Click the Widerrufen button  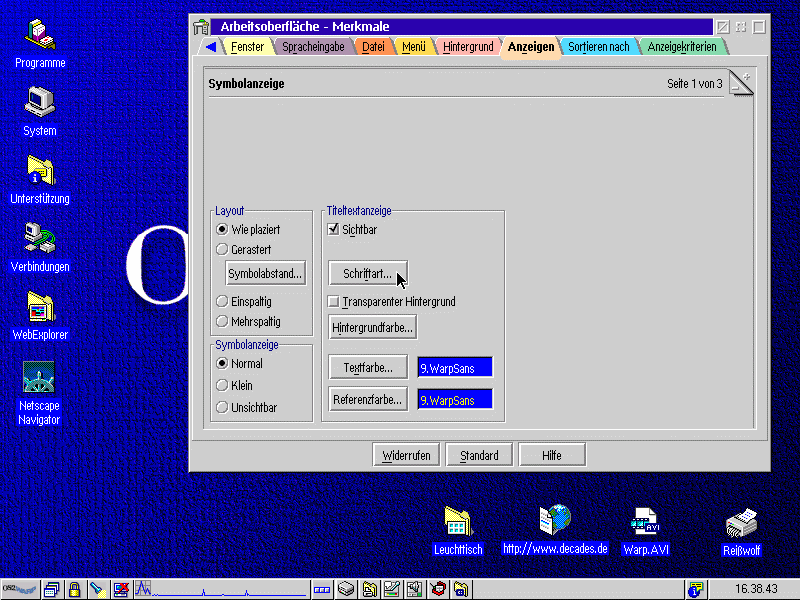[406, 455]
